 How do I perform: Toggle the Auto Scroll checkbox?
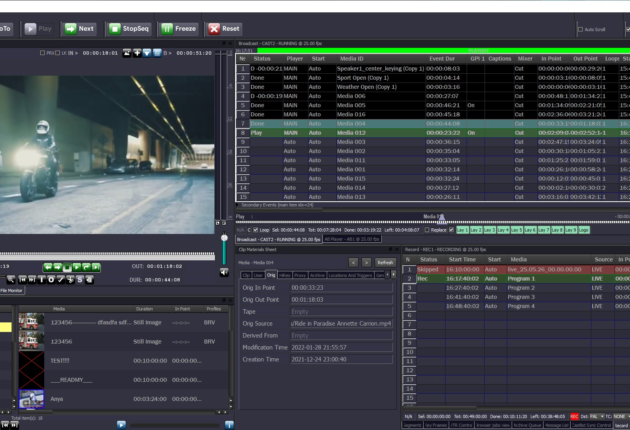pyautogui.click(x=580, y=29)
